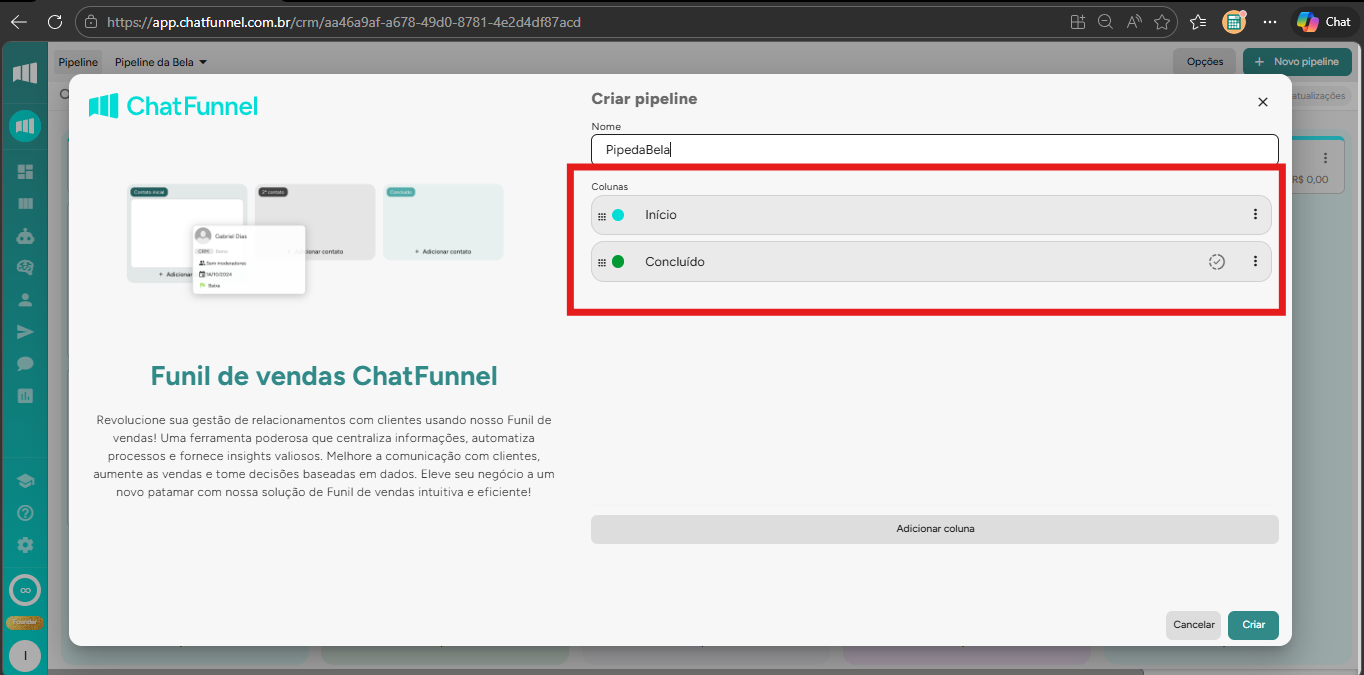This screenshot has width=1364, height=675.
Task: Open the highlighted circular CRM sidebar icon
Action: 25,126
